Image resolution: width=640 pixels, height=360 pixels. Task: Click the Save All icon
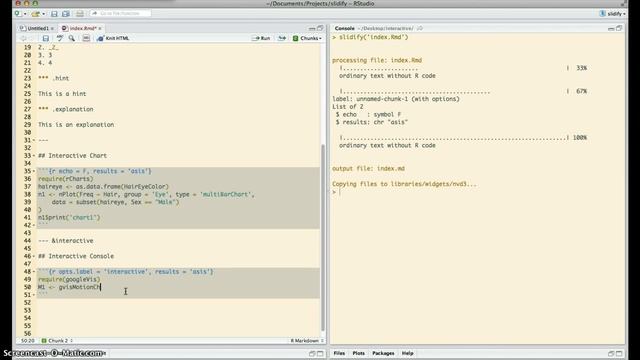tap(66, 14)
